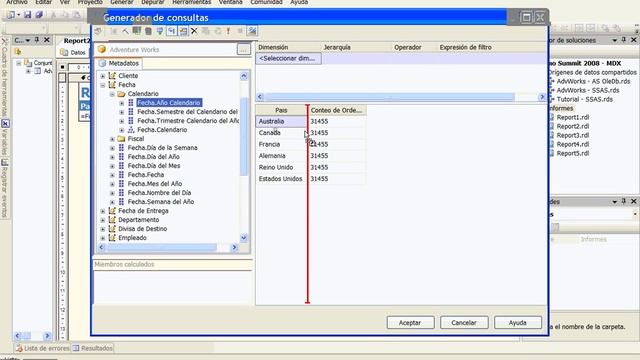
Task: Click the País column header
Action: pos(281,110)
